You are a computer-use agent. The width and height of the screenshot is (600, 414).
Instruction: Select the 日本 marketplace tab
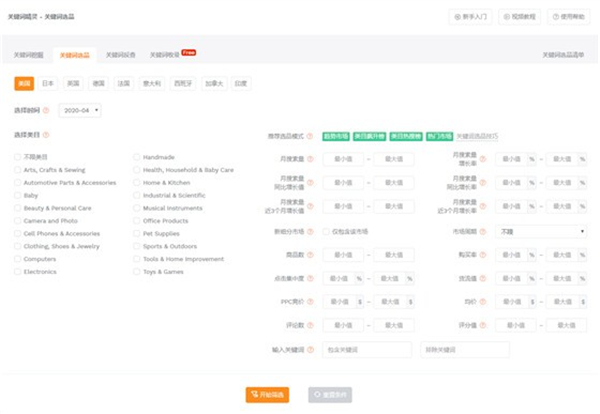click(x=47, y=84)
